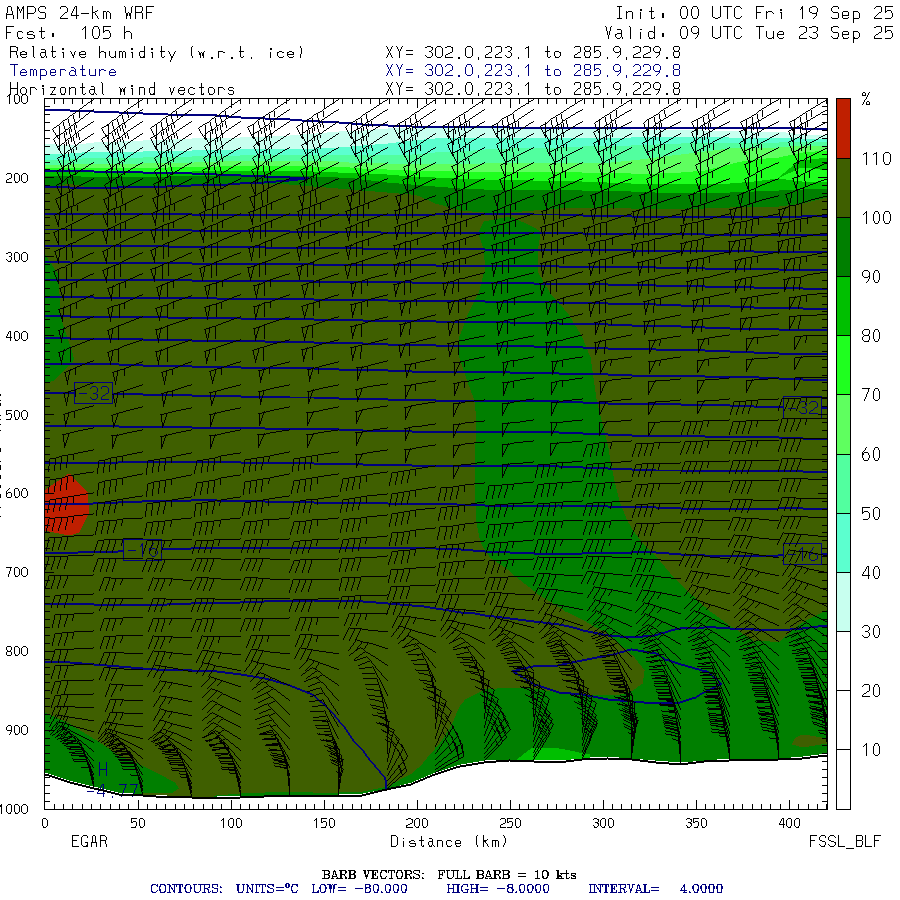Select the 'FSSL_BLF' station label
The height and width of the screenshot is (900, 900).
coord(844,842)
